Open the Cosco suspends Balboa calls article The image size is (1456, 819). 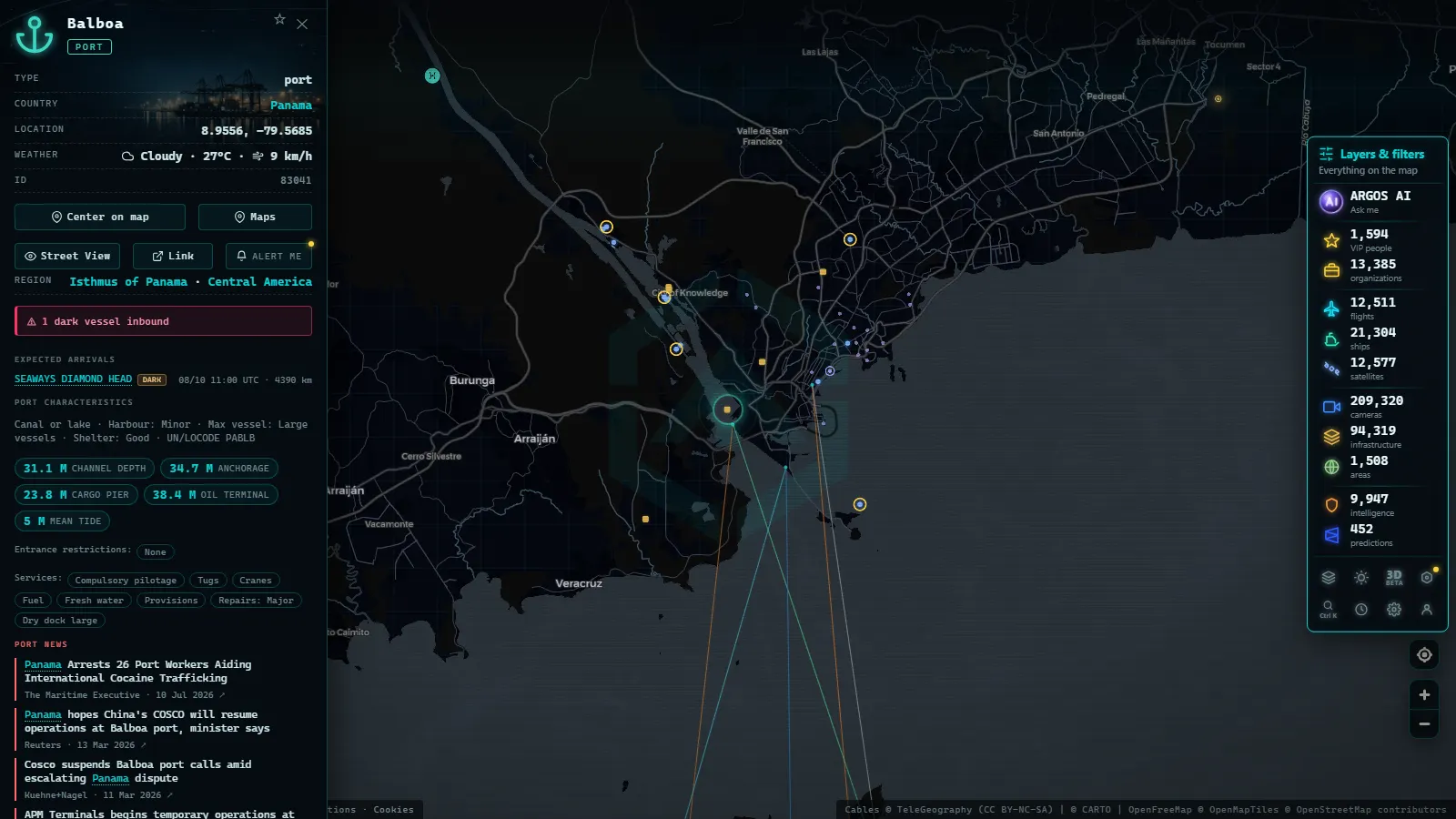[x=138, y=772]
